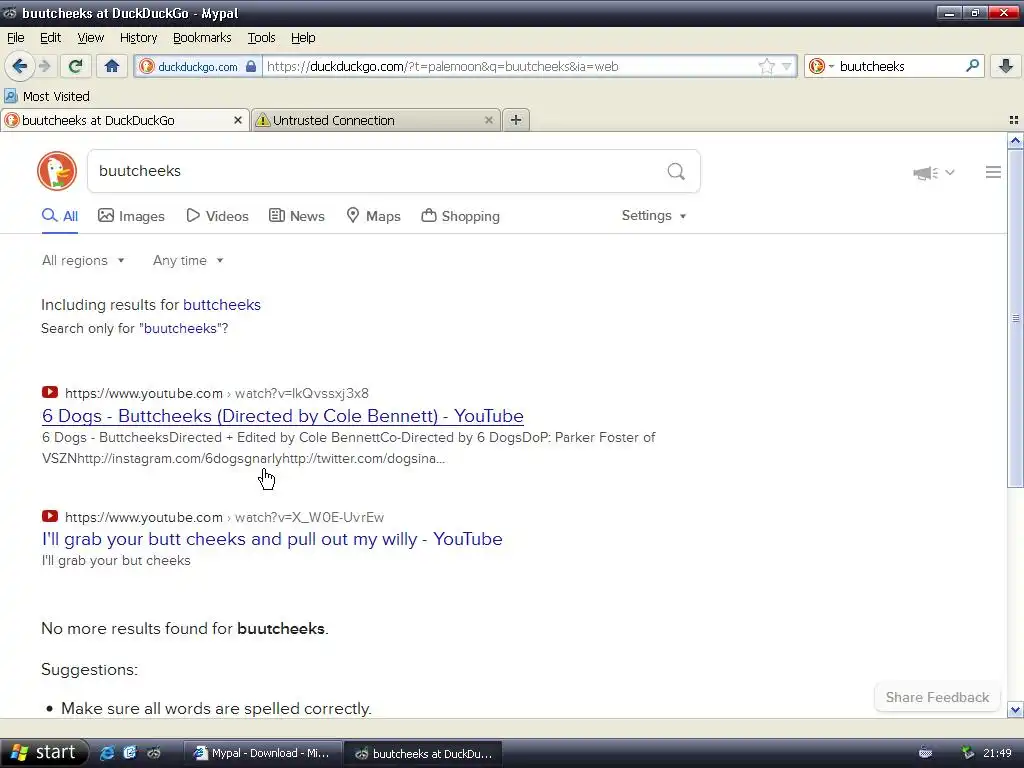The width and height of the screenshot is (1024, 768).
Task: Open the hamburger side menu
Action: click(x=993, y=172)
